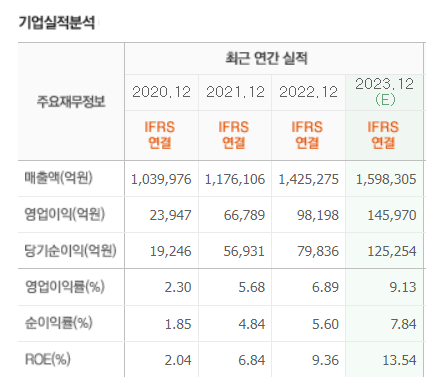Select ROE value 9.36

click(x=325, y=360)
